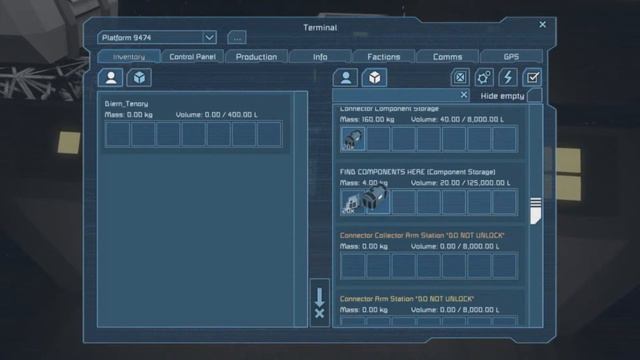Open the Platform 9474 grid dropdown

click(x=157, y=38)
